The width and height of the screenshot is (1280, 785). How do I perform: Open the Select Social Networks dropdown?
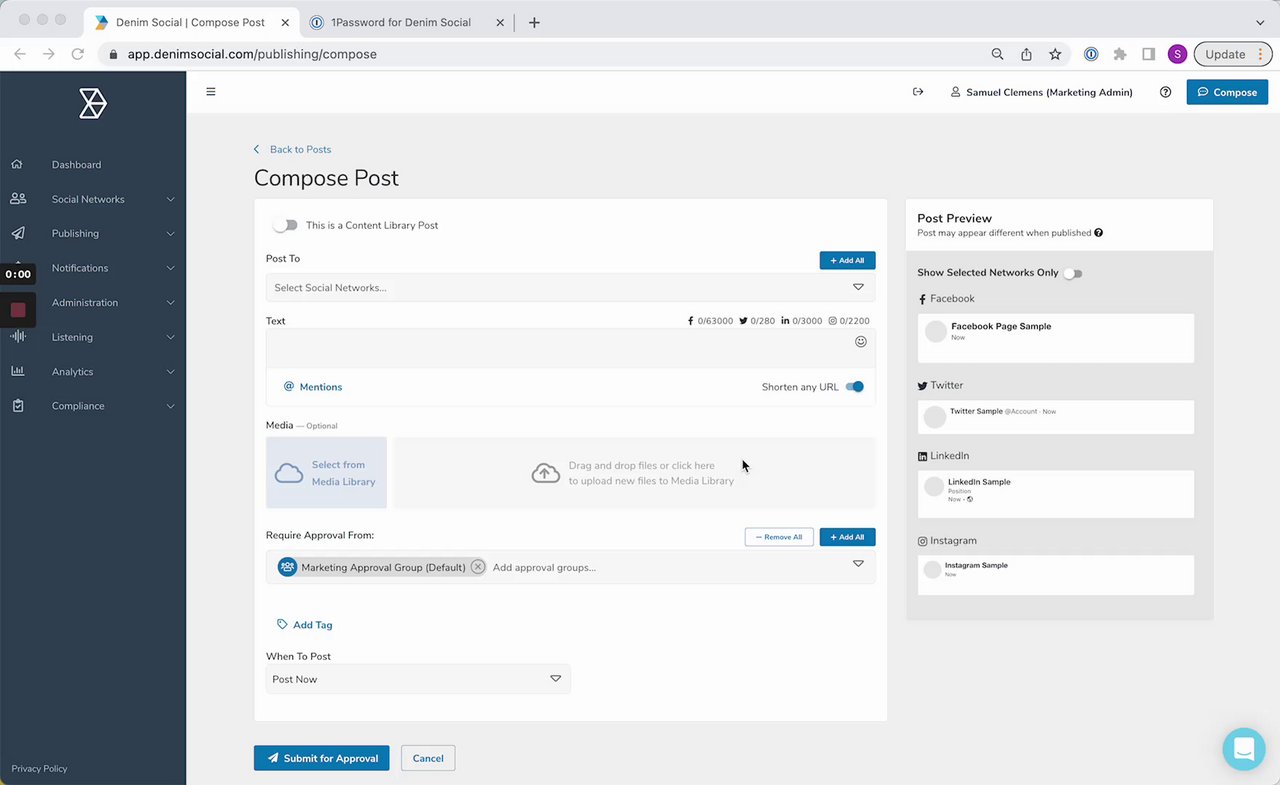(570, 288)
